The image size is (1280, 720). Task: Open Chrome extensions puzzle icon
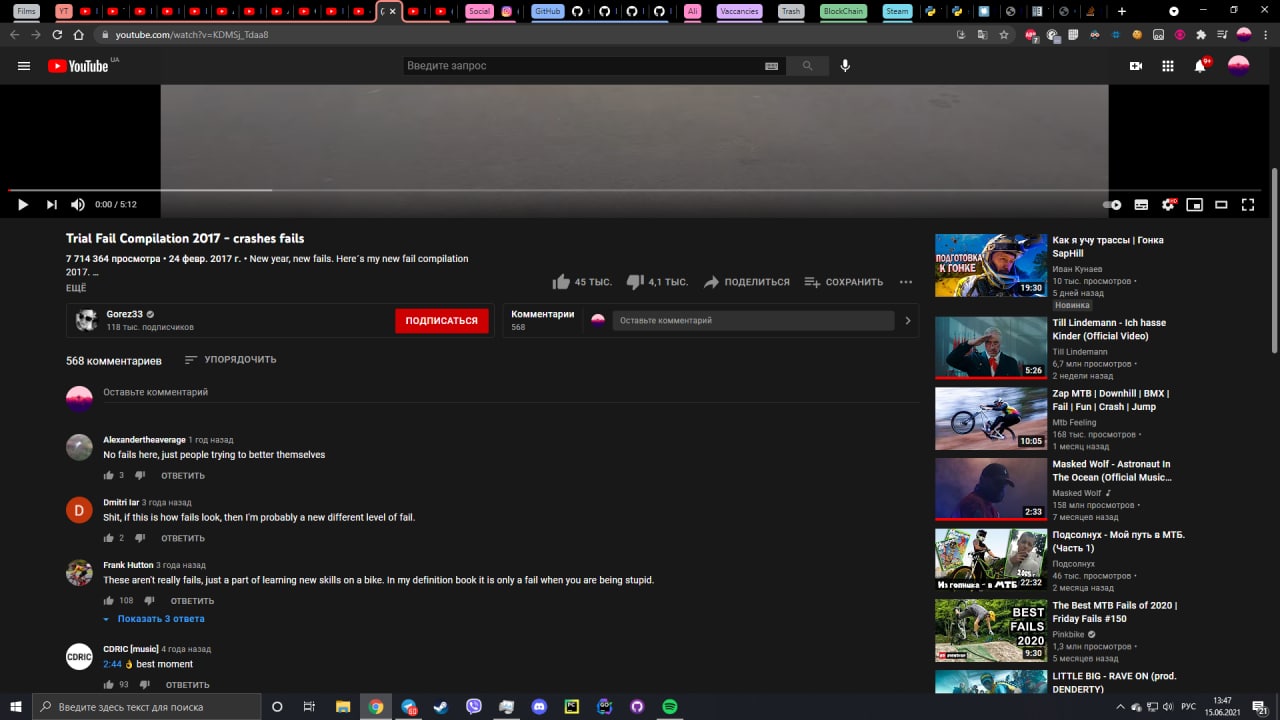1201,34
